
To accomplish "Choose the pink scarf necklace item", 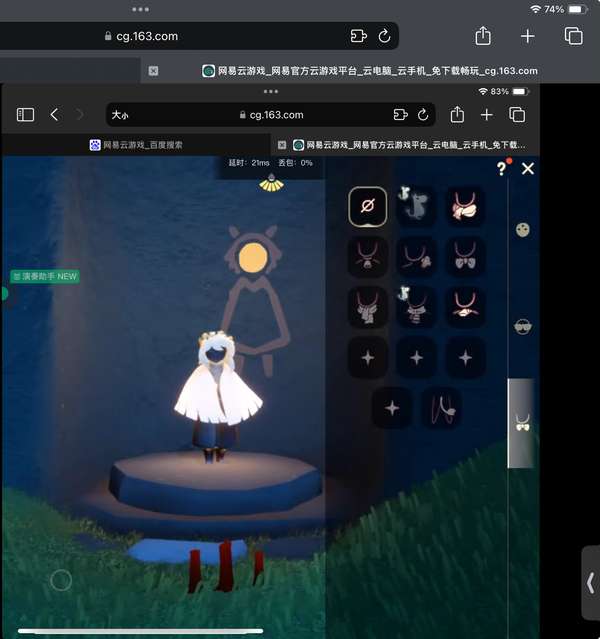I will pyautogui.click(x=465, y=205).
